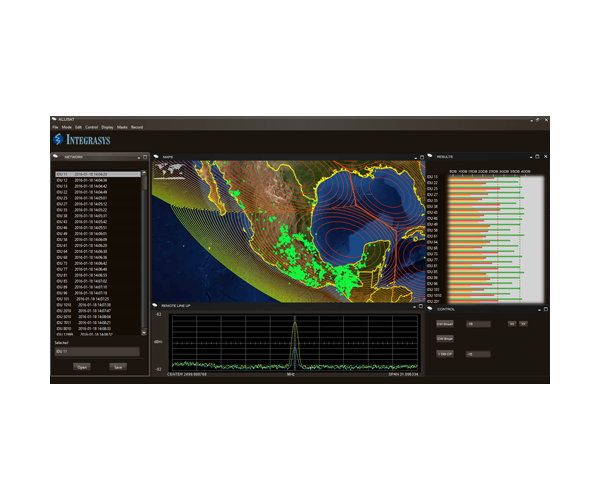Viewport: 600px width, 500px height.
Task: Select IDU 22 row in Network list
Action: click(x=98, y=192)
